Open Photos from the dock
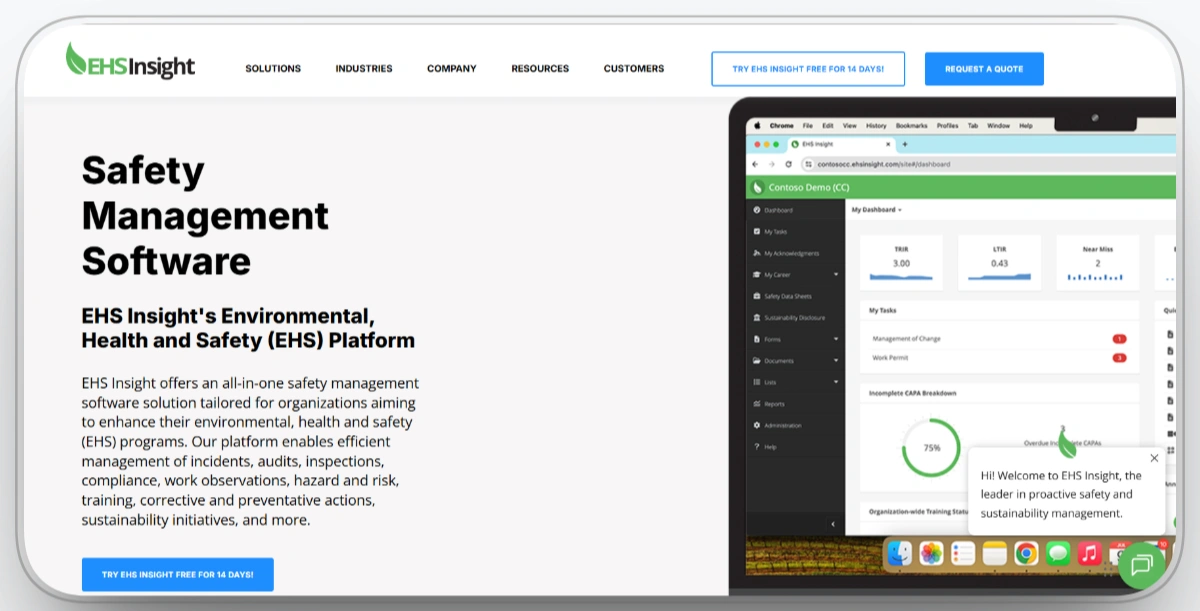This screenshot has width=1200, height=611. tap(932, 553)
